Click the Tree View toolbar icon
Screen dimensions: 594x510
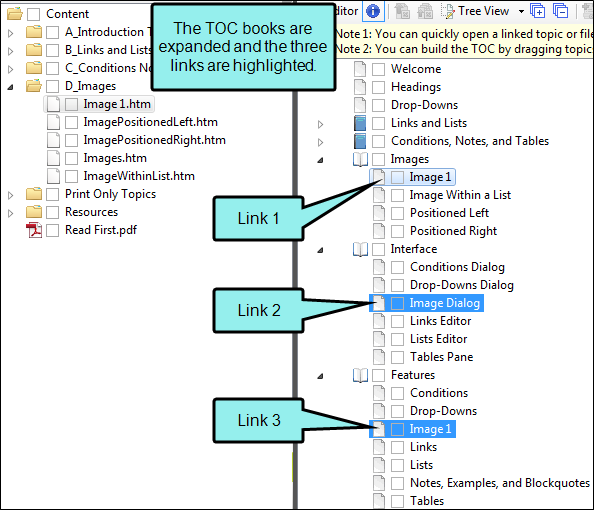point(447,11)
